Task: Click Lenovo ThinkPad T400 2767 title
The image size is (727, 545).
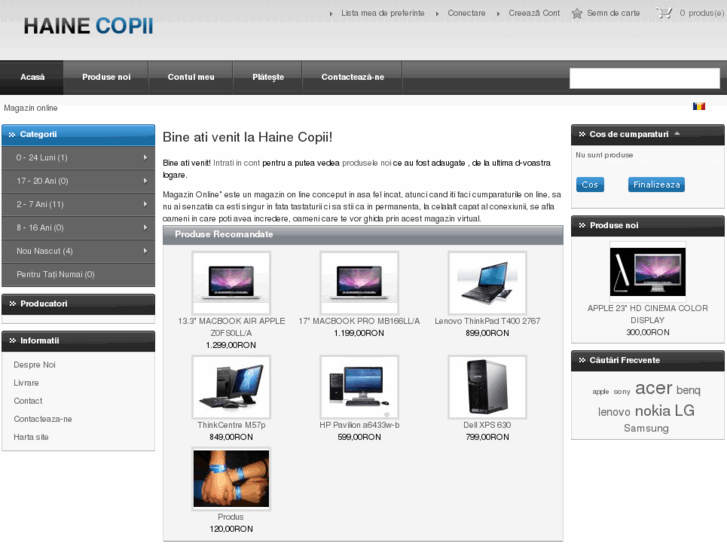Action: (487, 321)
